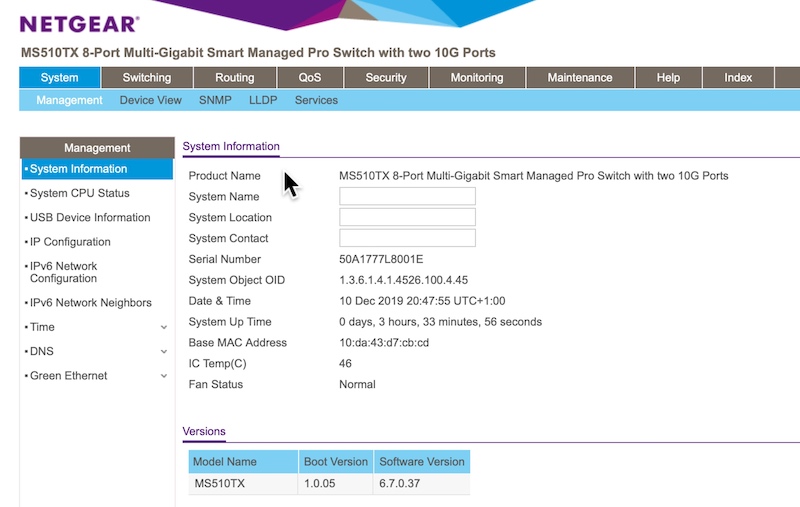Open the Routing tab
The image size is (800, 507).
click(235, 78)
